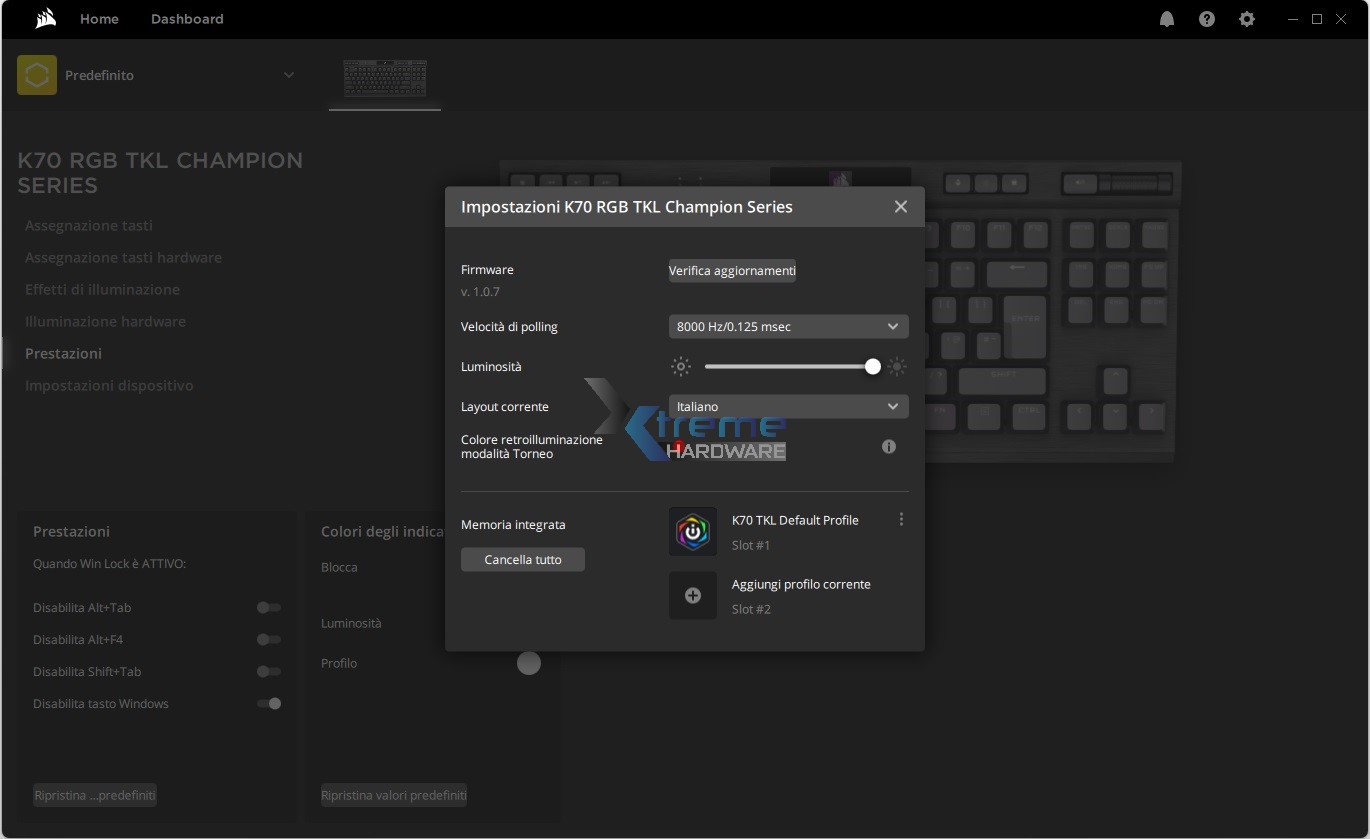Open the Layout corrente dropdown
The width and height of the screenshot is (1370, 839).
click(x=788, y=407)
